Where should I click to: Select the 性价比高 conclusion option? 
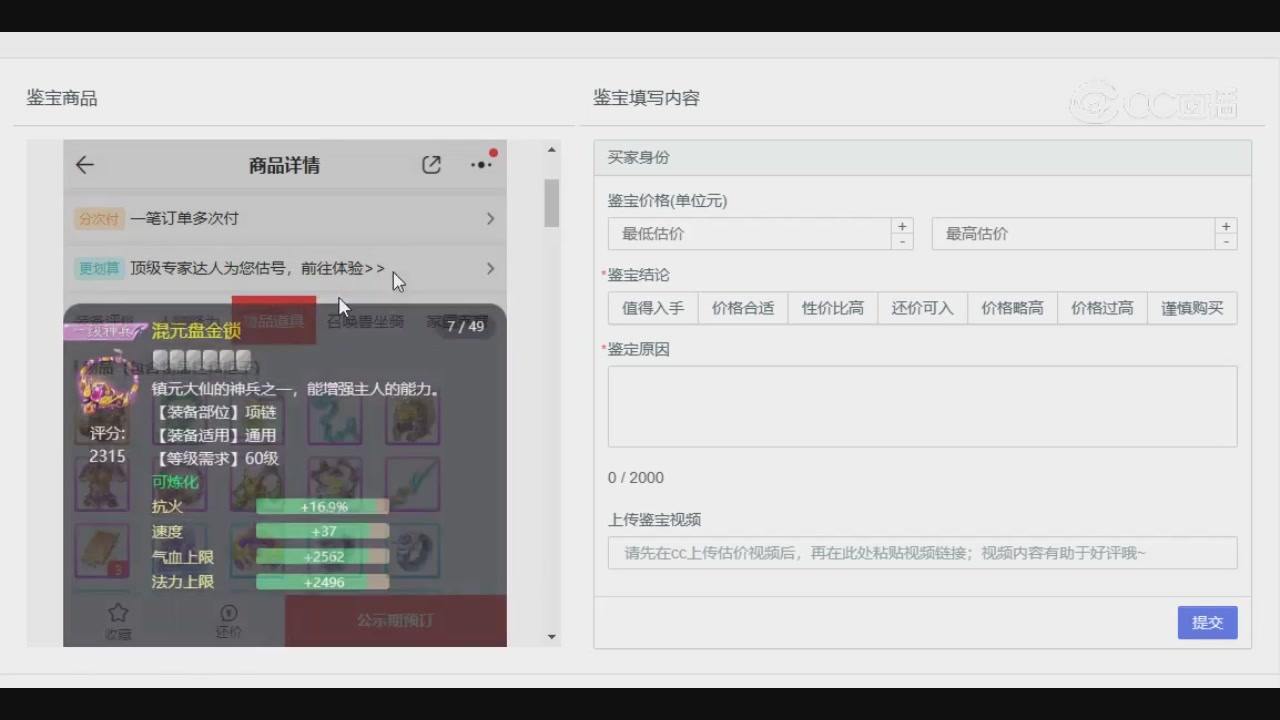pos(833,308)
